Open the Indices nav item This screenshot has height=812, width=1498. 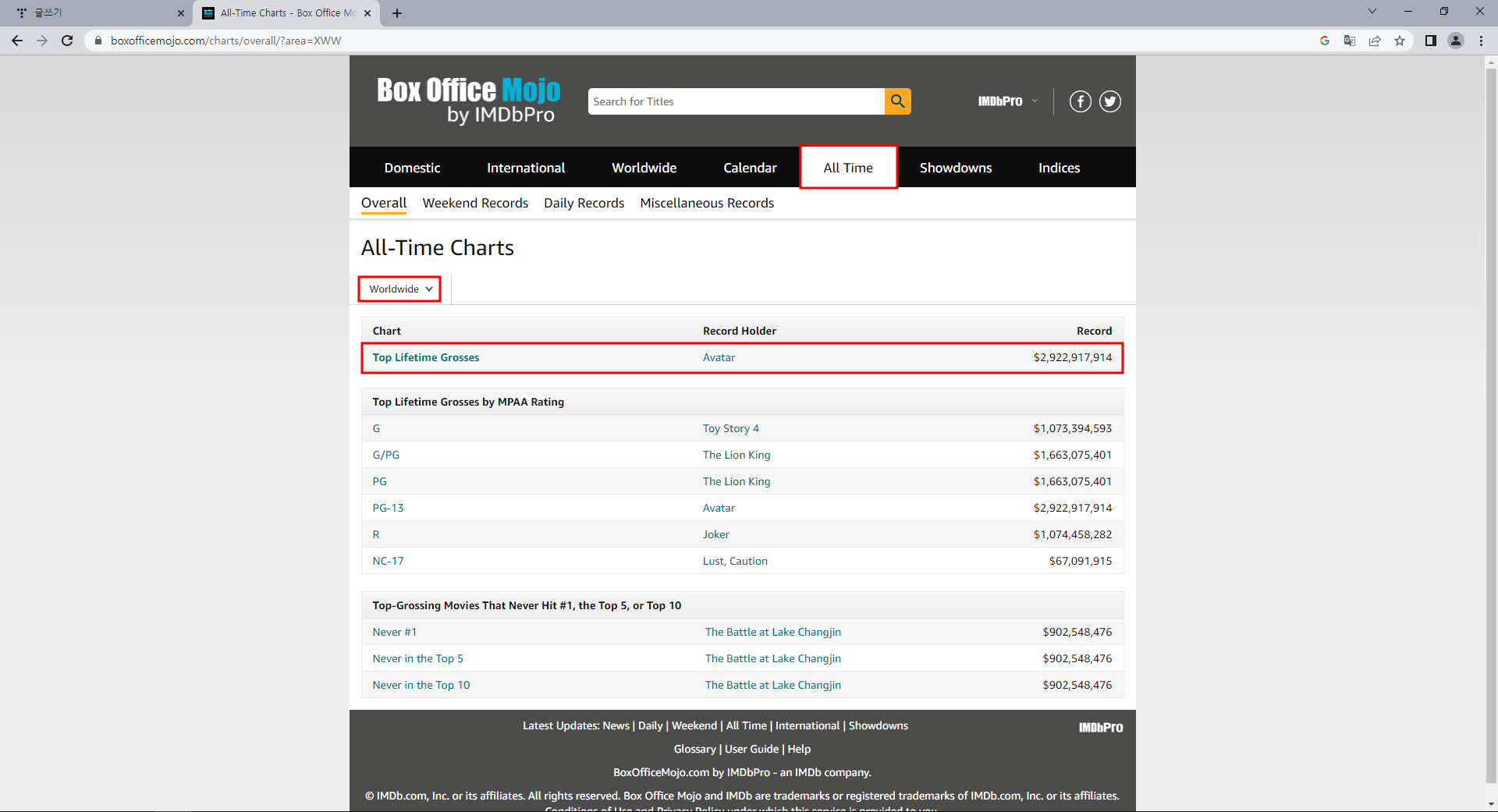(x=1059, y=168)
